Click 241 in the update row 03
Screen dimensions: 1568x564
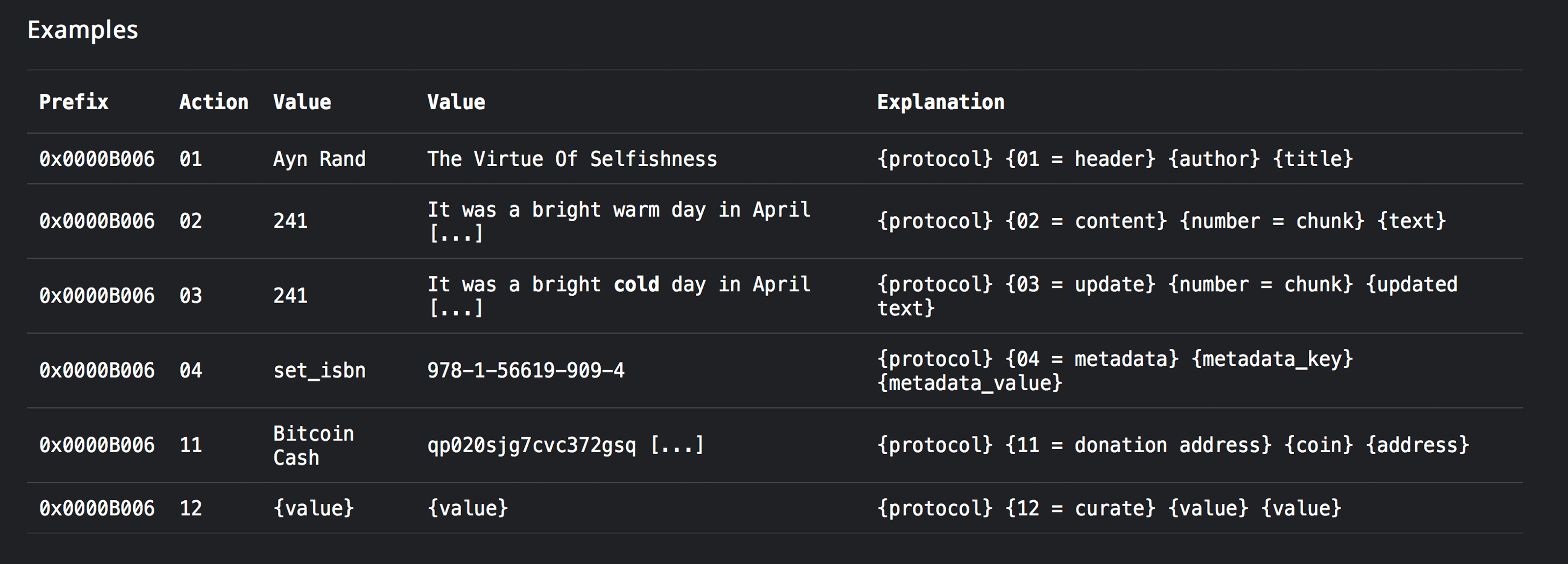coord(291,296)
